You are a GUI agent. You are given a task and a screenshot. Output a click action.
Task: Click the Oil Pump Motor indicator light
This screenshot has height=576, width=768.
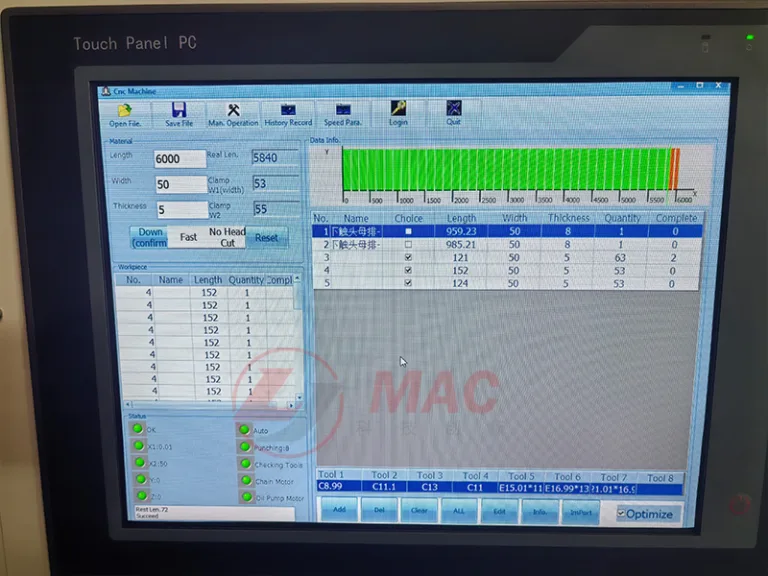click(x=244, y=496)
